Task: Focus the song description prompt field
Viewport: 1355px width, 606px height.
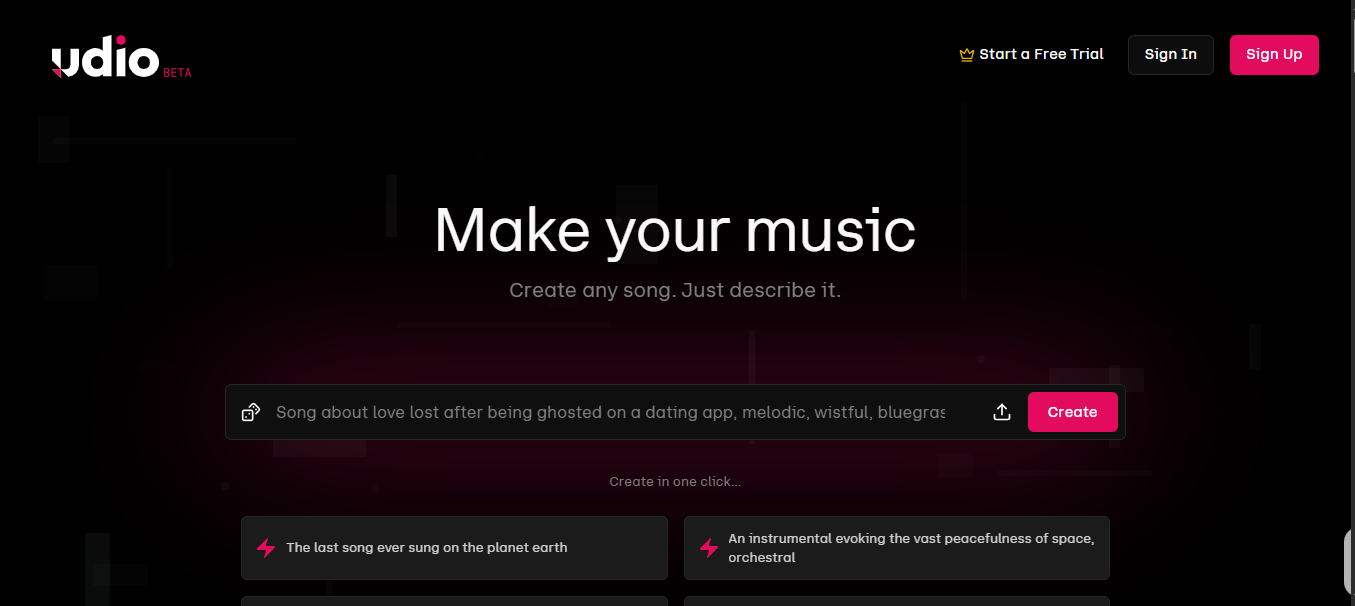Action: [x=610, y=412]
